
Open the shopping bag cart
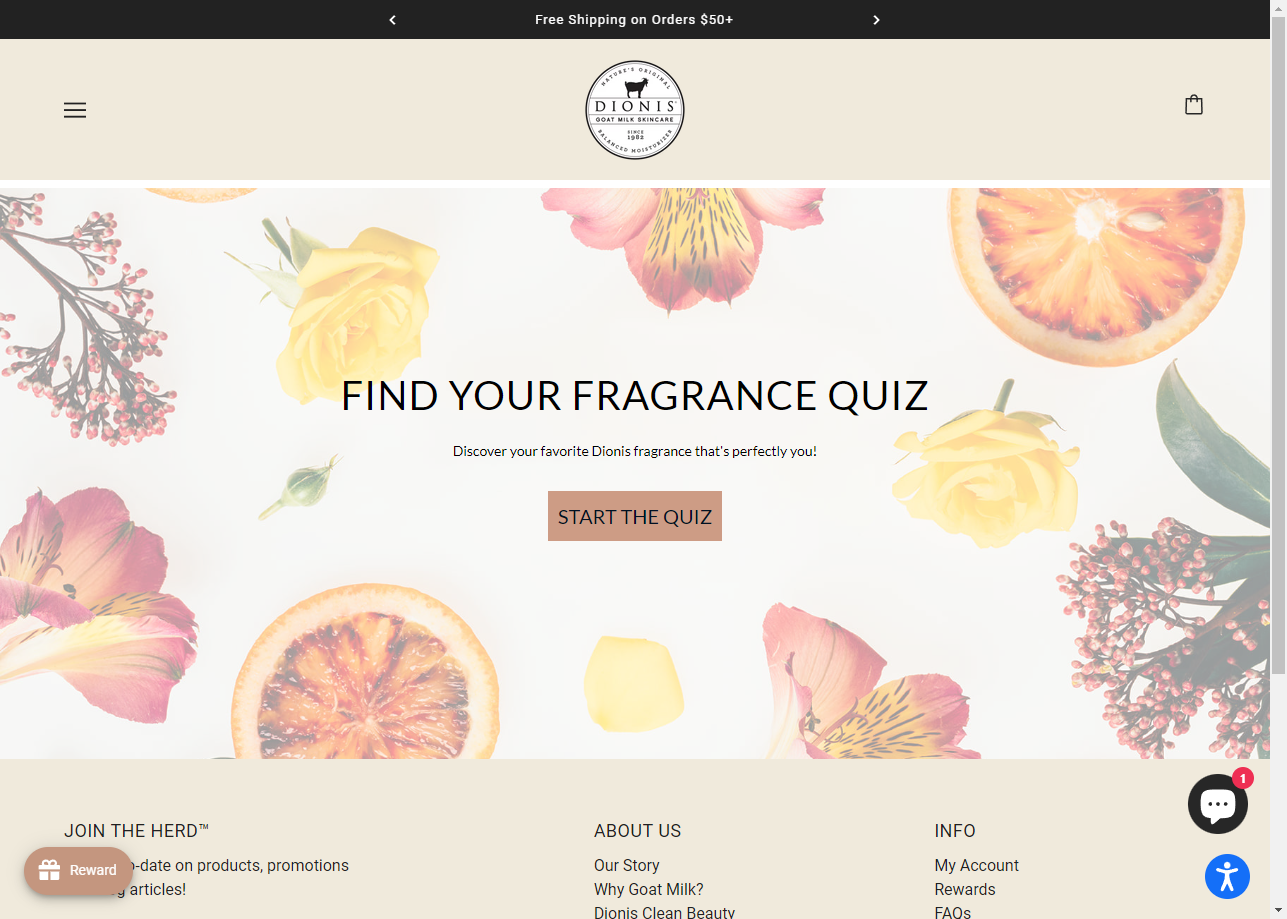[1193, 105]
